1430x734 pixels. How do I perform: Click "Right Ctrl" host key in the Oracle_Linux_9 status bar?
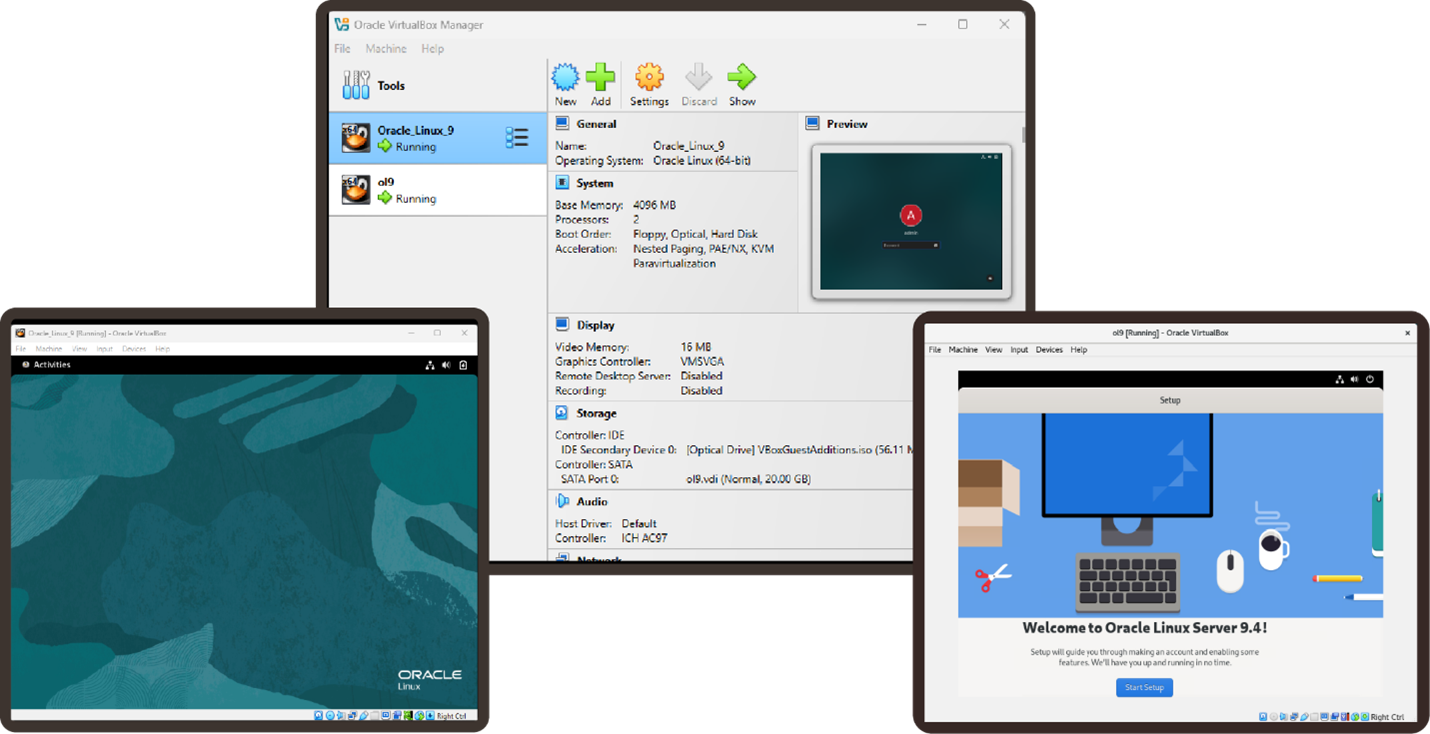pyautogui.click(x=452, y=716)
